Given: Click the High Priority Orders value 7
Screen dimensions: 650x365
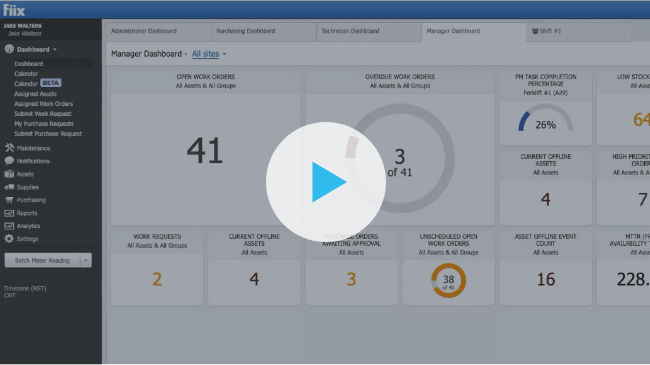Looking at the screenshot, I should (x=643, y=200).
